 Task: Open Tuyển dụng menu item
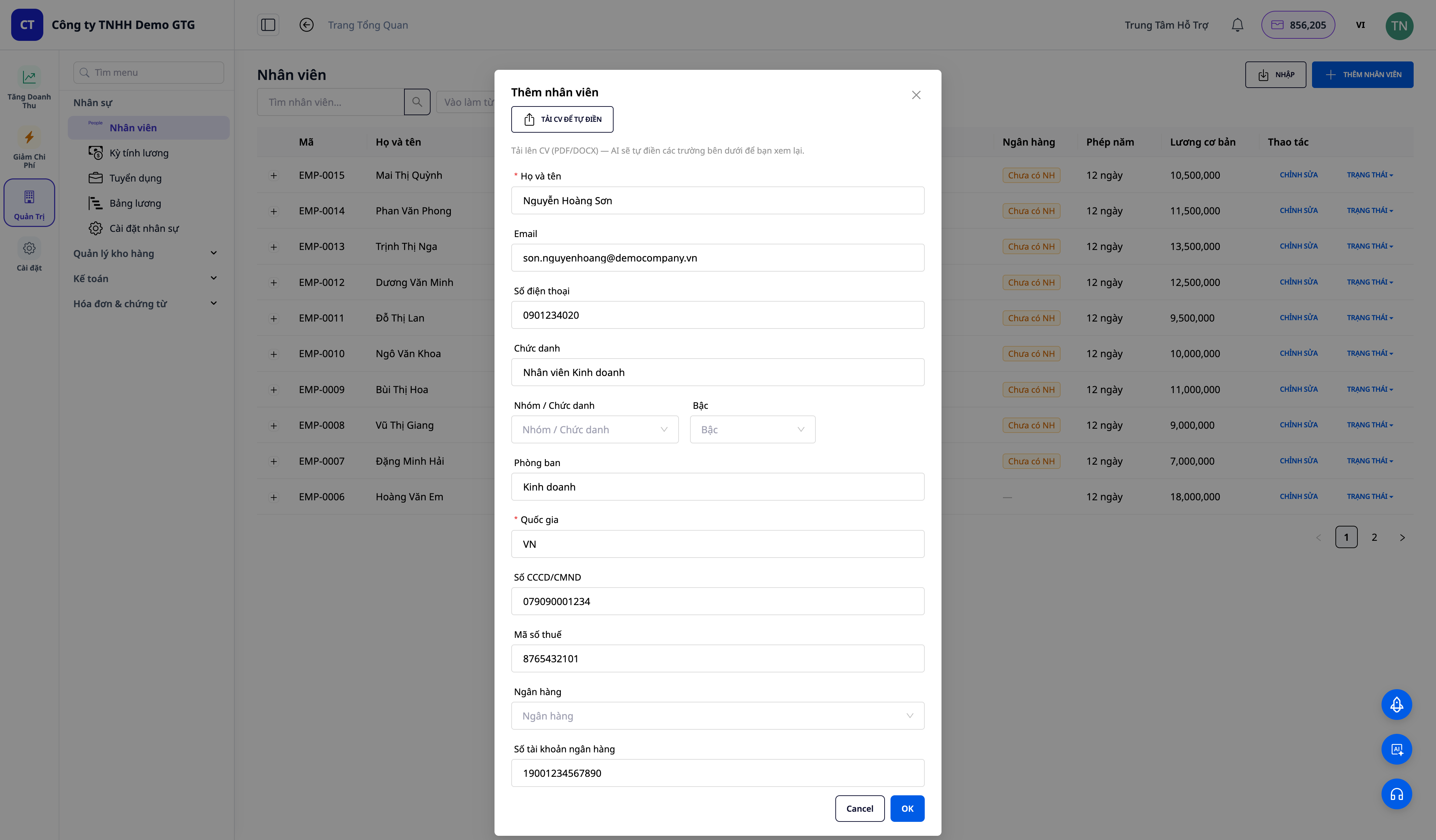click(x=149, y=178)
